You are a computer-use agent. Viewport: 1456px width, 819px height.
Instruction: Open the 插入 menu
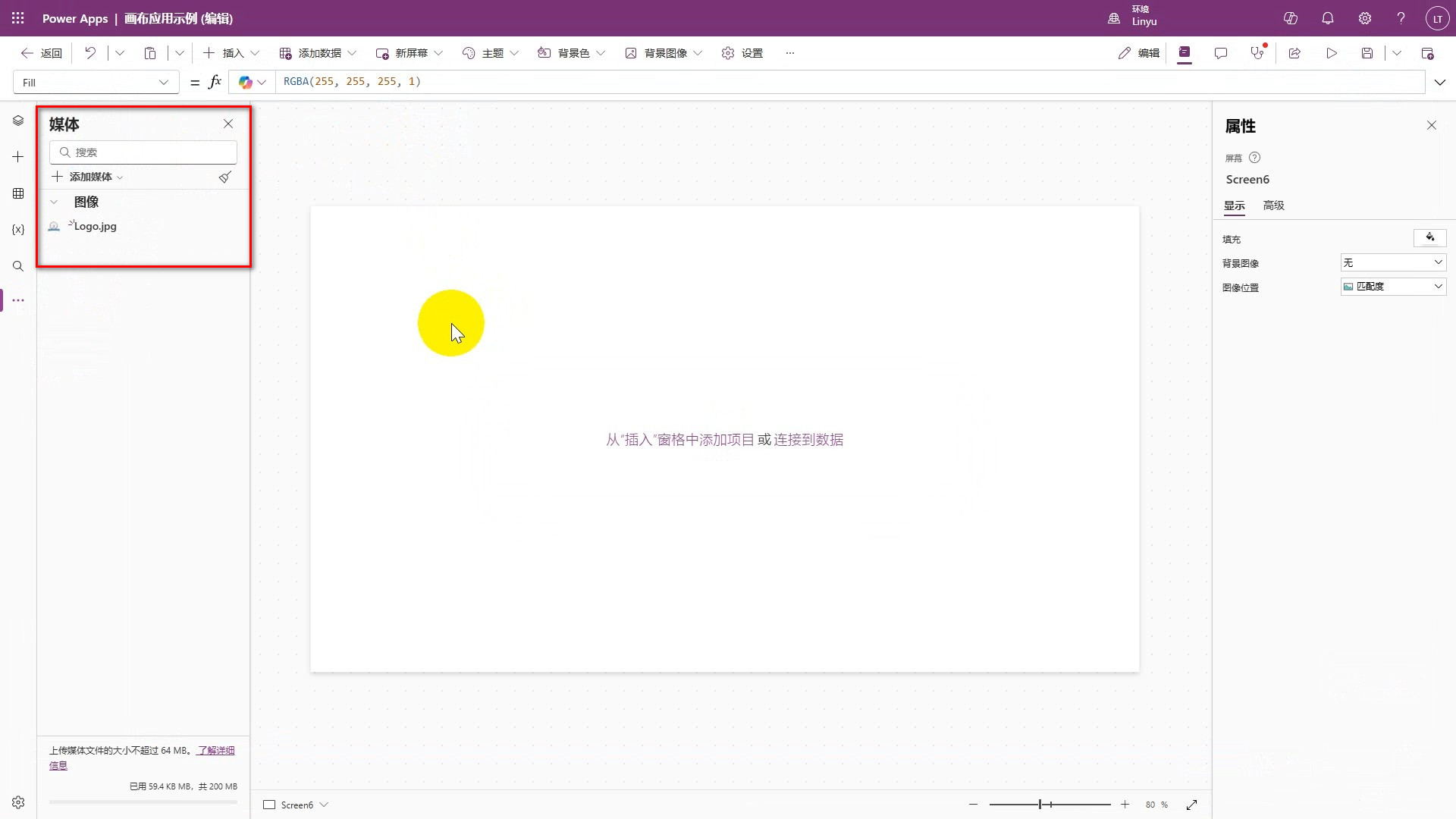(x=232, y=53)
